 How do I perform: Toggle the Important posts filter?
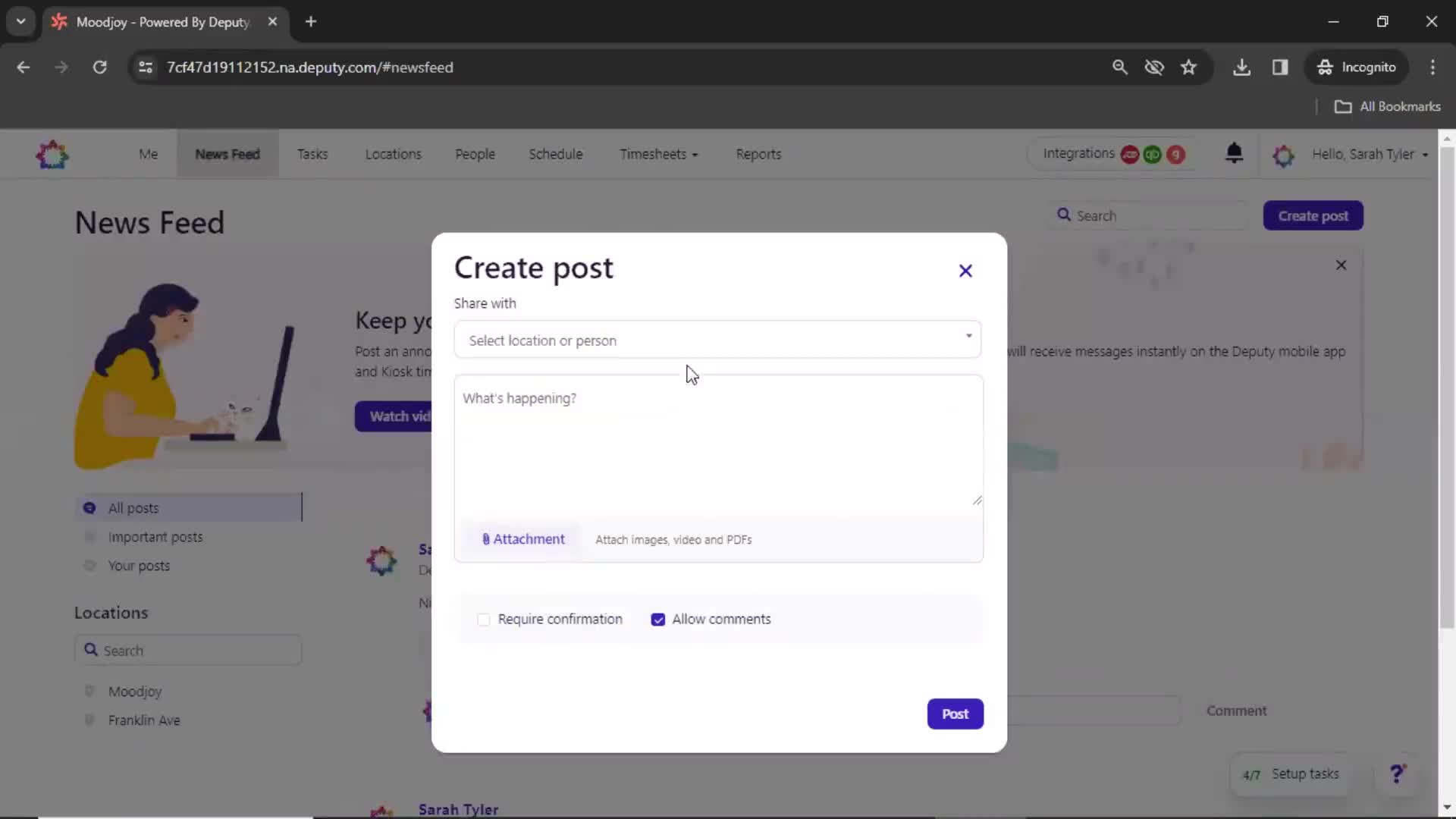[156, 536]
